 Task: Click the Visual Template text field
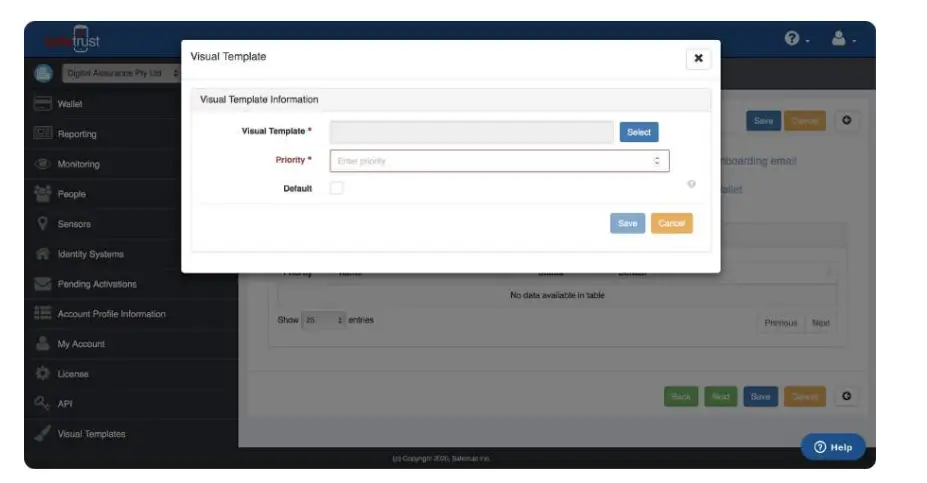coord(472,132)
